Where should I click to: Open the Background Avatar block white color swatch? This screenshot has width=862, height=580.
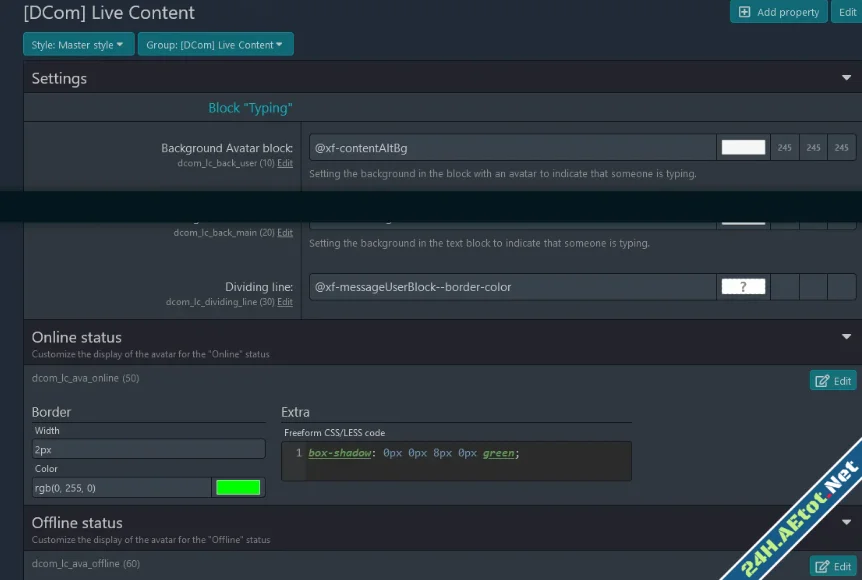(743, 148)
